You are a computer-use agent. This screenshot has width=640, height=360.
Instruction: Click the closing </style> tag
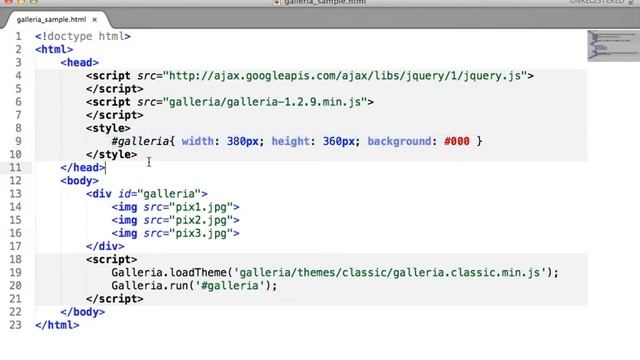point(111,154)
